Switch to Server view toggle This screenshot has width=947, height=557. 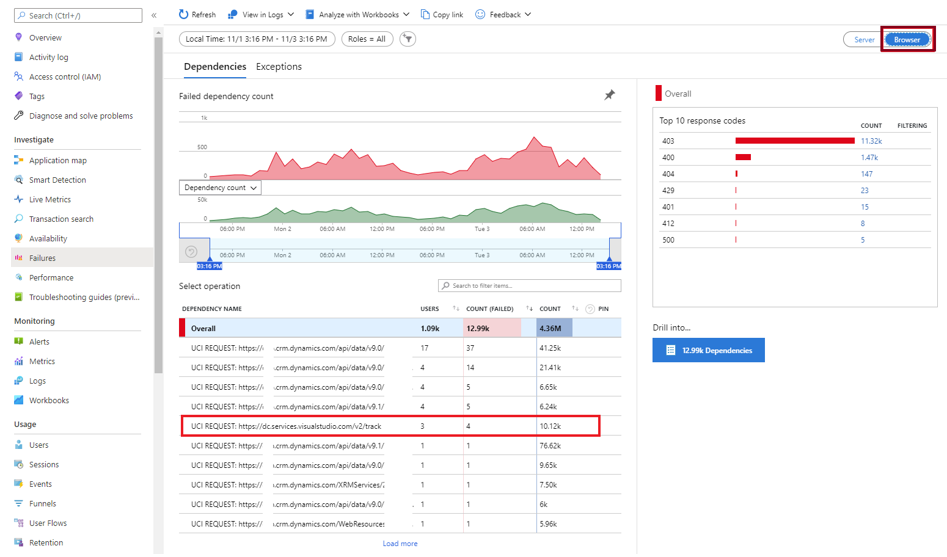pyautogui.click(x=864, y=40)
